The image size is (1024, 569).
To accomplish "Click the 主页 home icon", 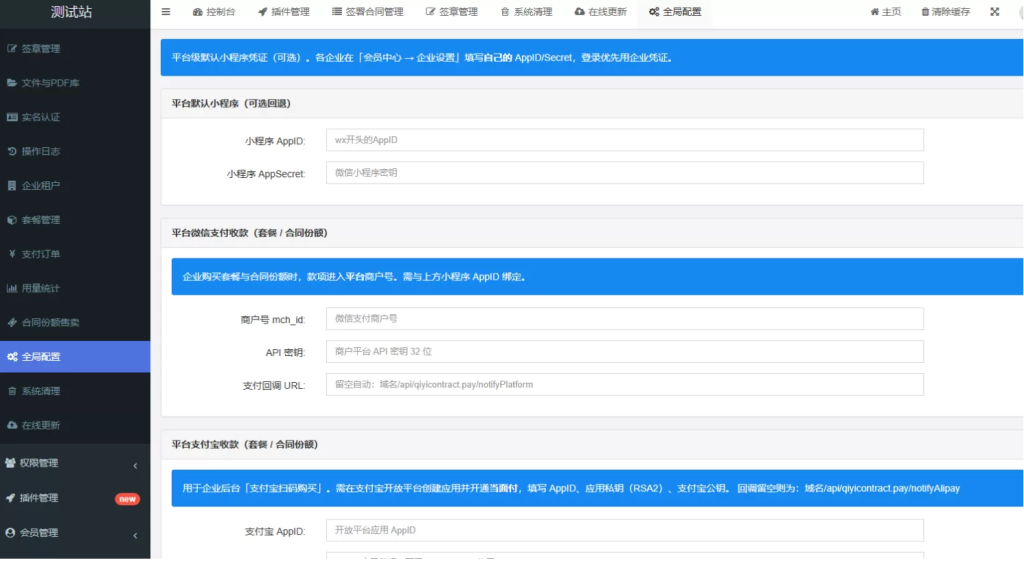I will tap(874, 12).
